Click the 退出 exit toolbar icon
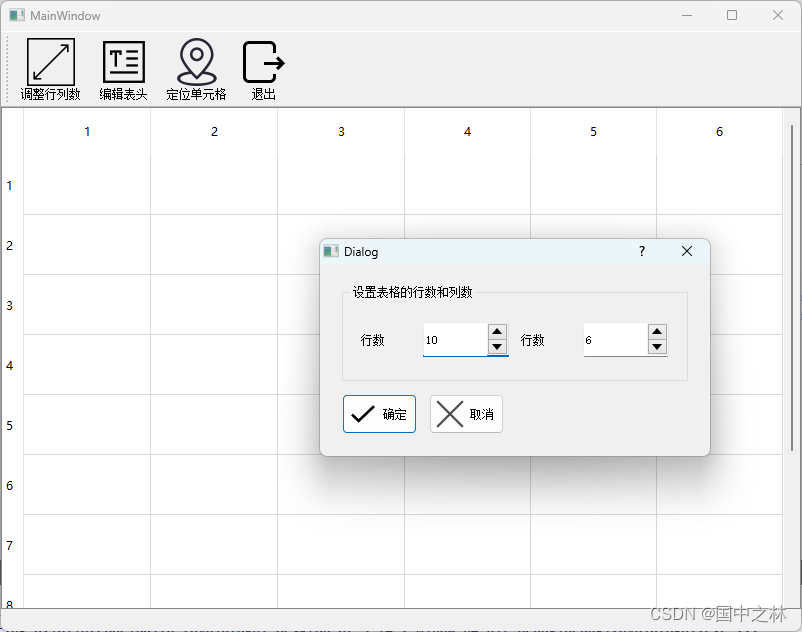 263,70
